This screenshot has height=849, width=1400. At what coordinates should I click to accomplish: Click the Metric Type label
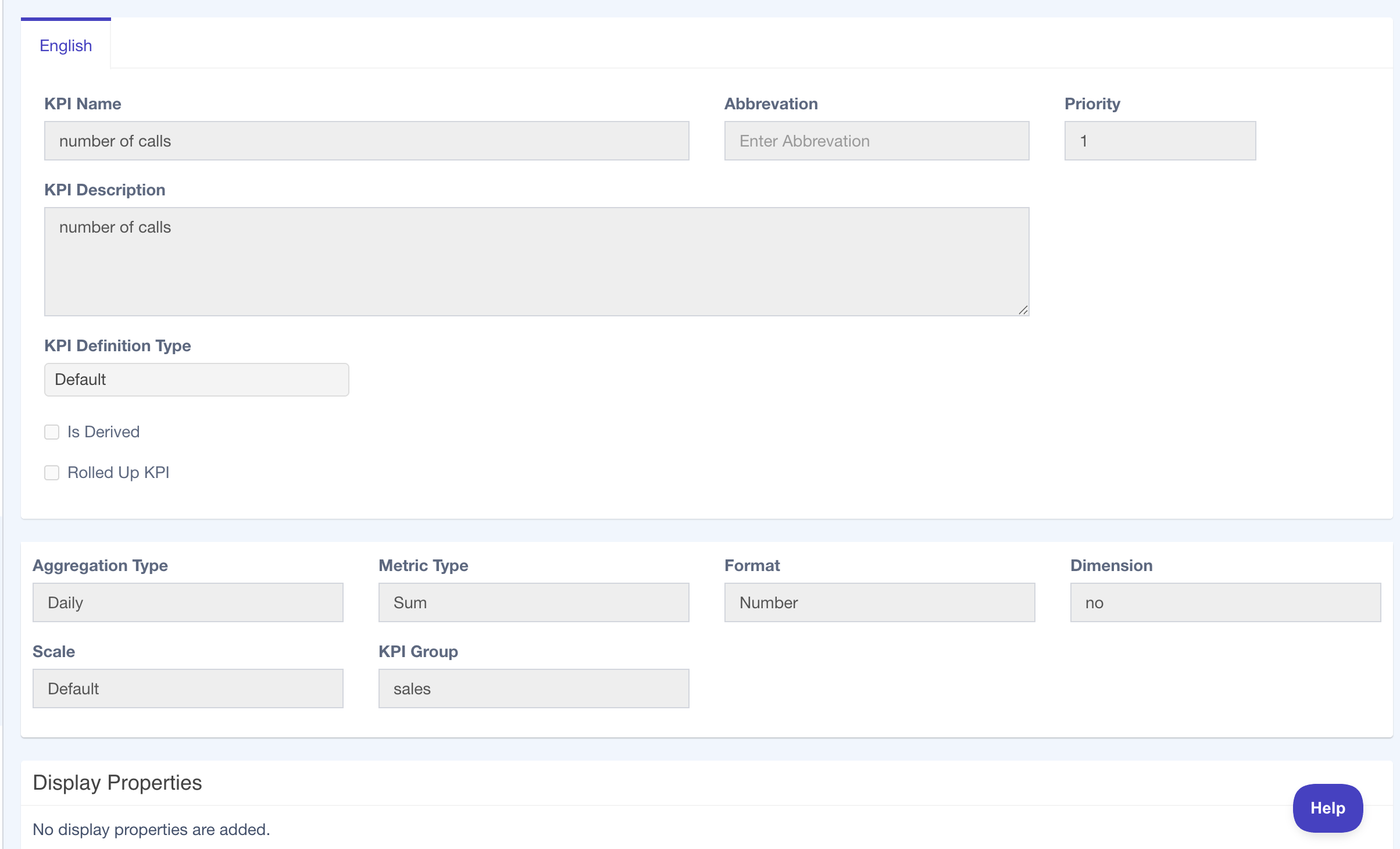[423, 565]
